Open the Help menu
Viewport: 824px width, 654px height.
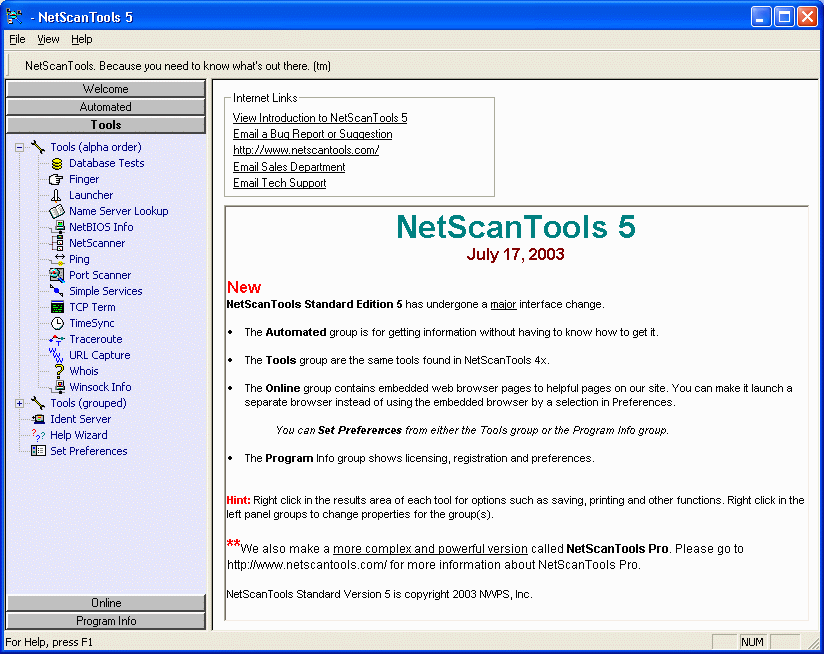[81, 39]
